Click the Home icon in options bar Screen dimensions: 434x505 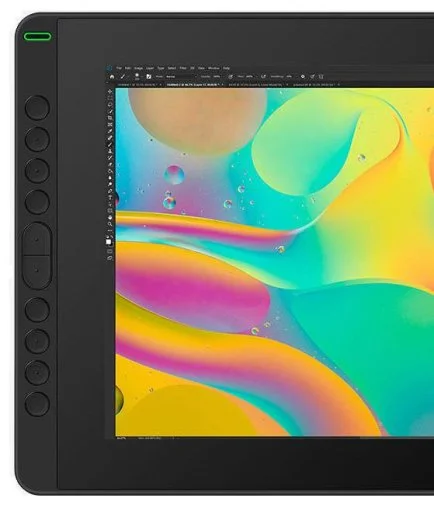(x=112, y=77)
